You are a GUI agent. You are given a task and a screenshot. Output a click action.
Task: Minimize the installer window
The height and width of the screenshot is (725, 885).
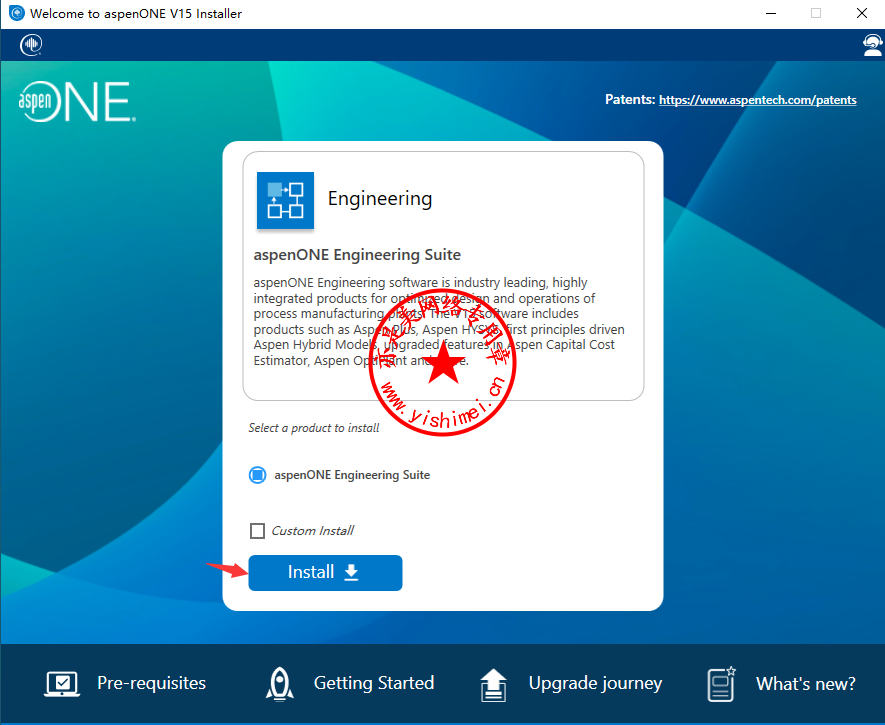(x=771, y=14)
